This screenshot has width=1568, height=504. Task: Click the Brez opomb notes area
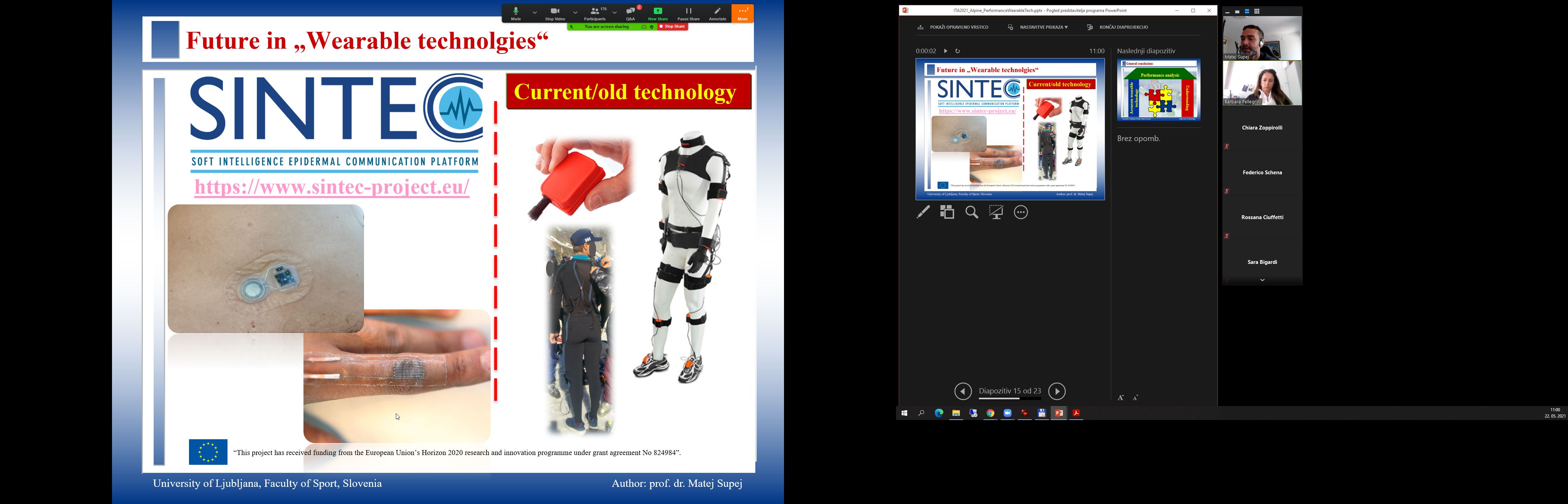(x=1138, y=139)
